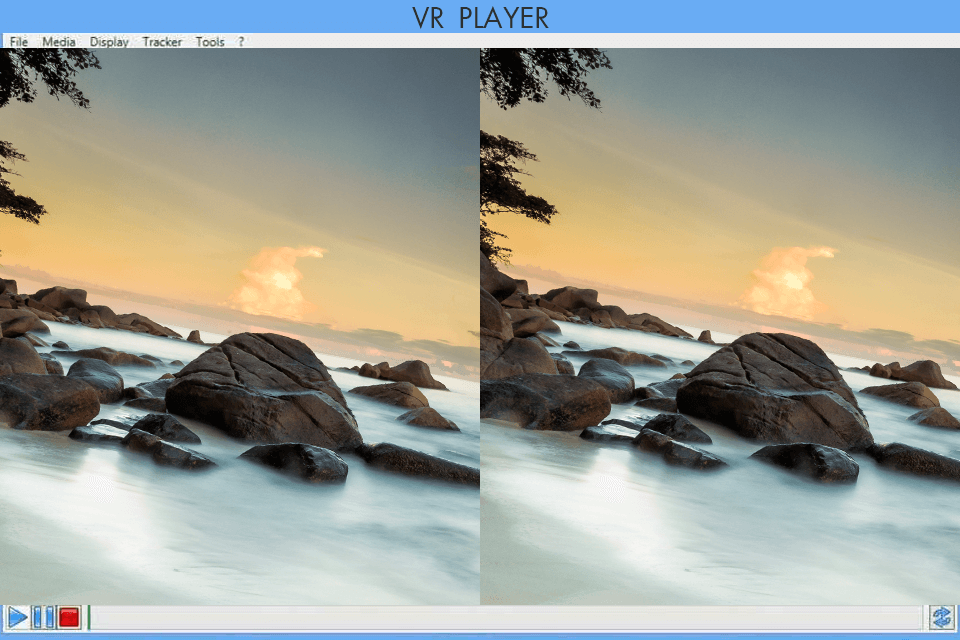Start playback with the blue Play button
Viewport: 960px width, 640px height.
click(x=17, y=617)
